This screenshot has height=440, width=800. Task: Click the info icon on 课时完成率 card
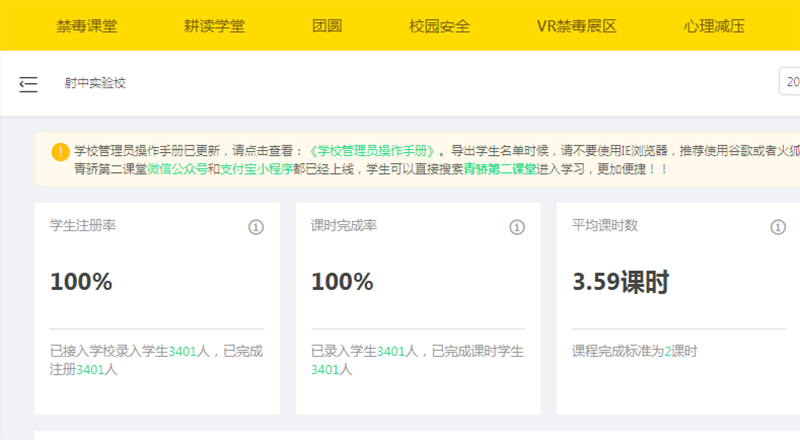517,227
